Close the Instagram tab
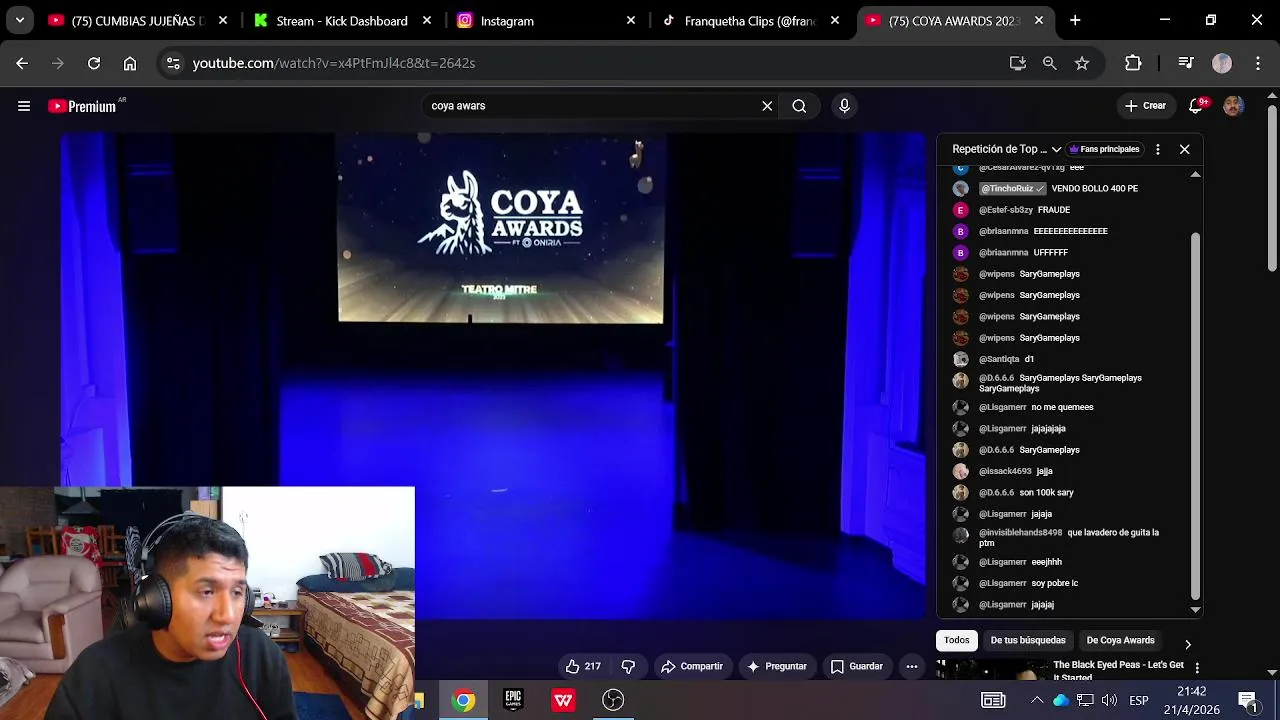 coord(631,20)
